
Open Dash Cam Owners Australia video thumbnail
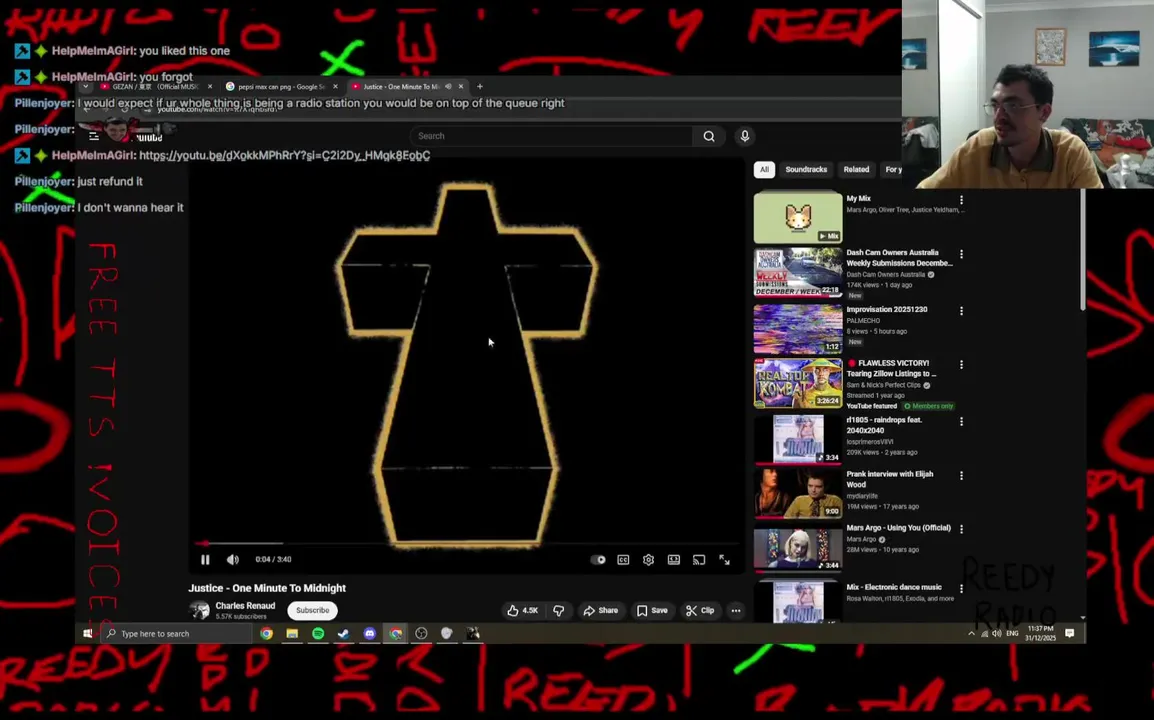click(798, 272)
